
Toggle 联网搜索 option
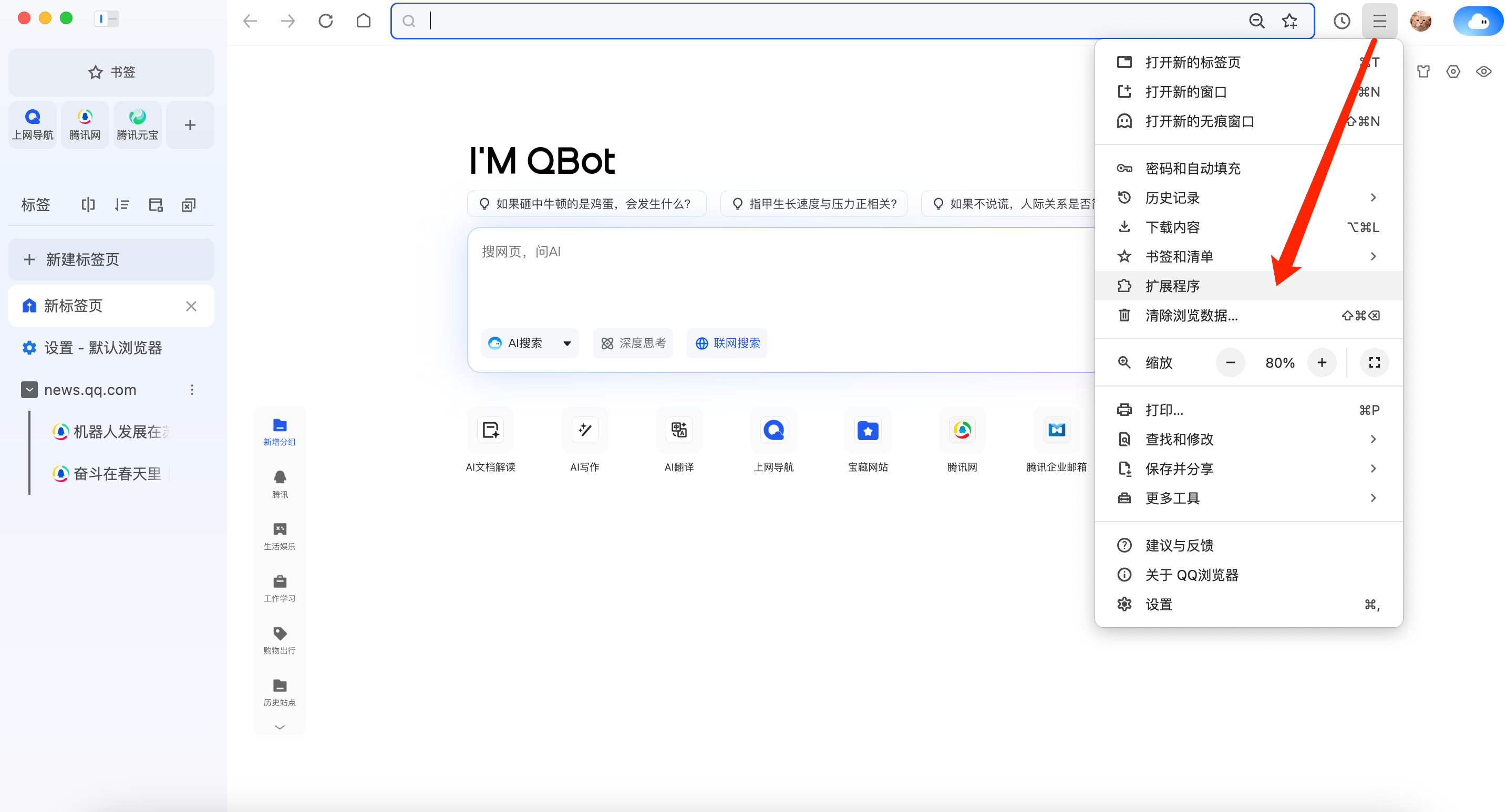pyautogui.click(x=727, y=343)
